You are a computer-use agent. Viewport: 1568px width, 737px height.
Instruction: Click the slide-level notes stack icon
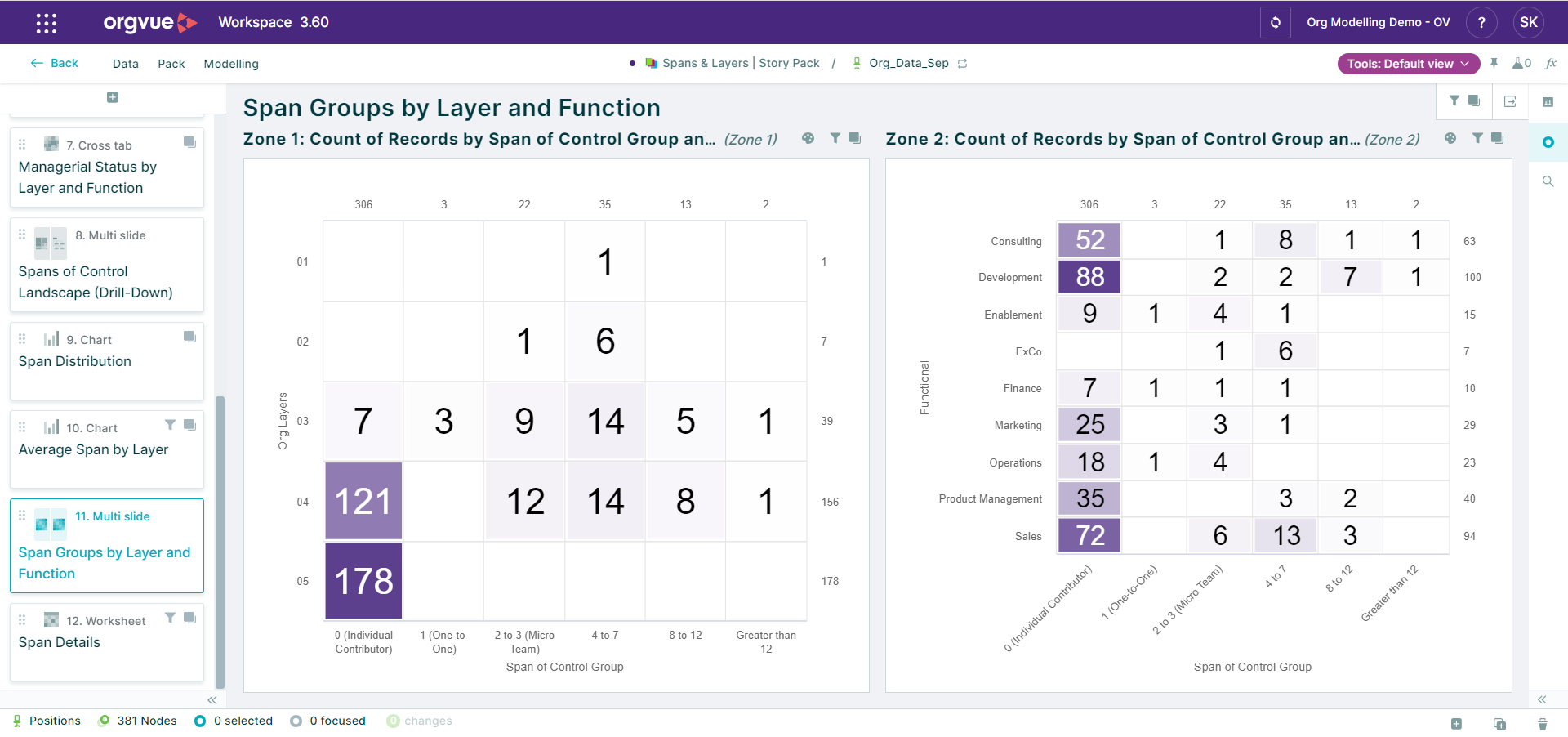click(x=1474, y=100)
